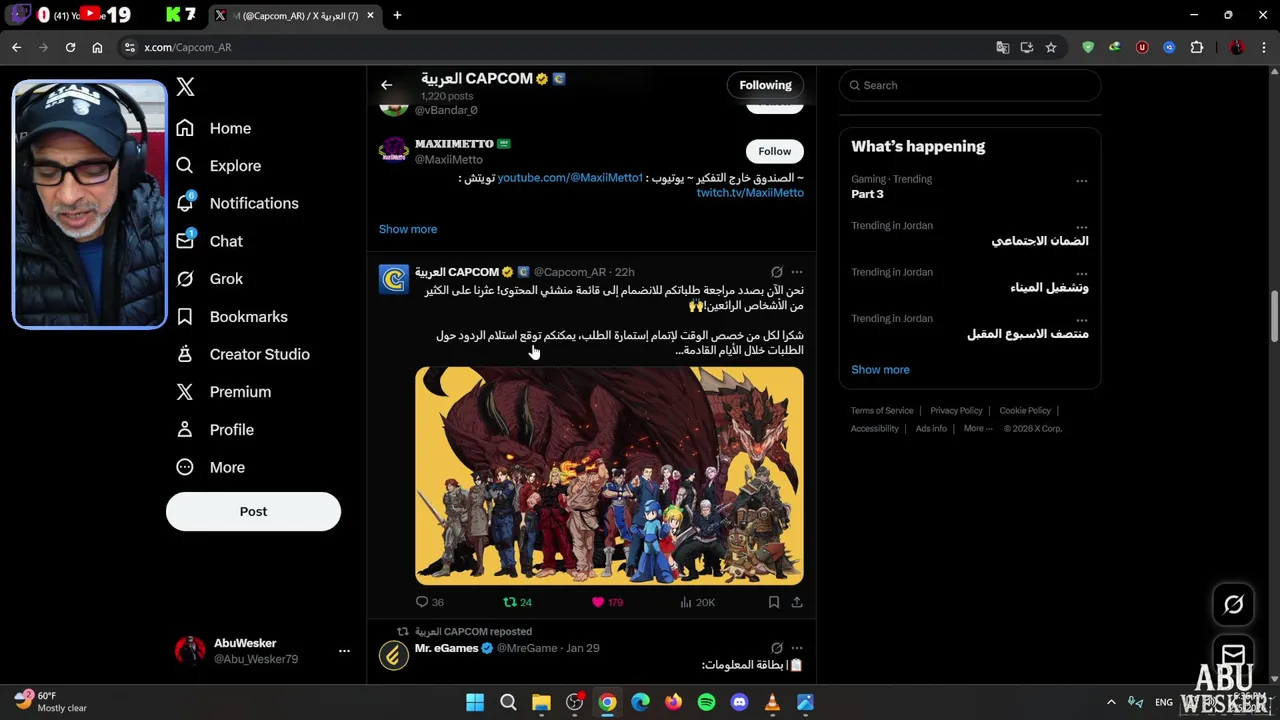Open Chrome three-dot menu
This screenshot has height=720, width=1280.
click(1265, 47)
